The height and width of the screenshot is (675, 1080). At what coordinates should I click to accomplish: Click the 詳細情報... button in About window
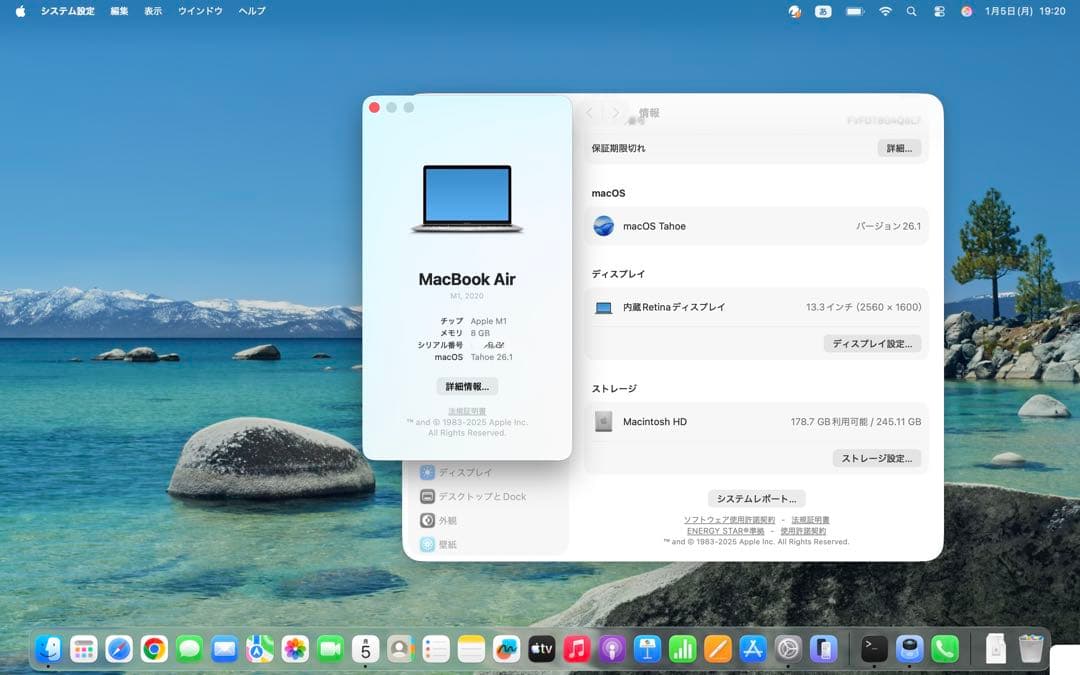coord(467,386)
